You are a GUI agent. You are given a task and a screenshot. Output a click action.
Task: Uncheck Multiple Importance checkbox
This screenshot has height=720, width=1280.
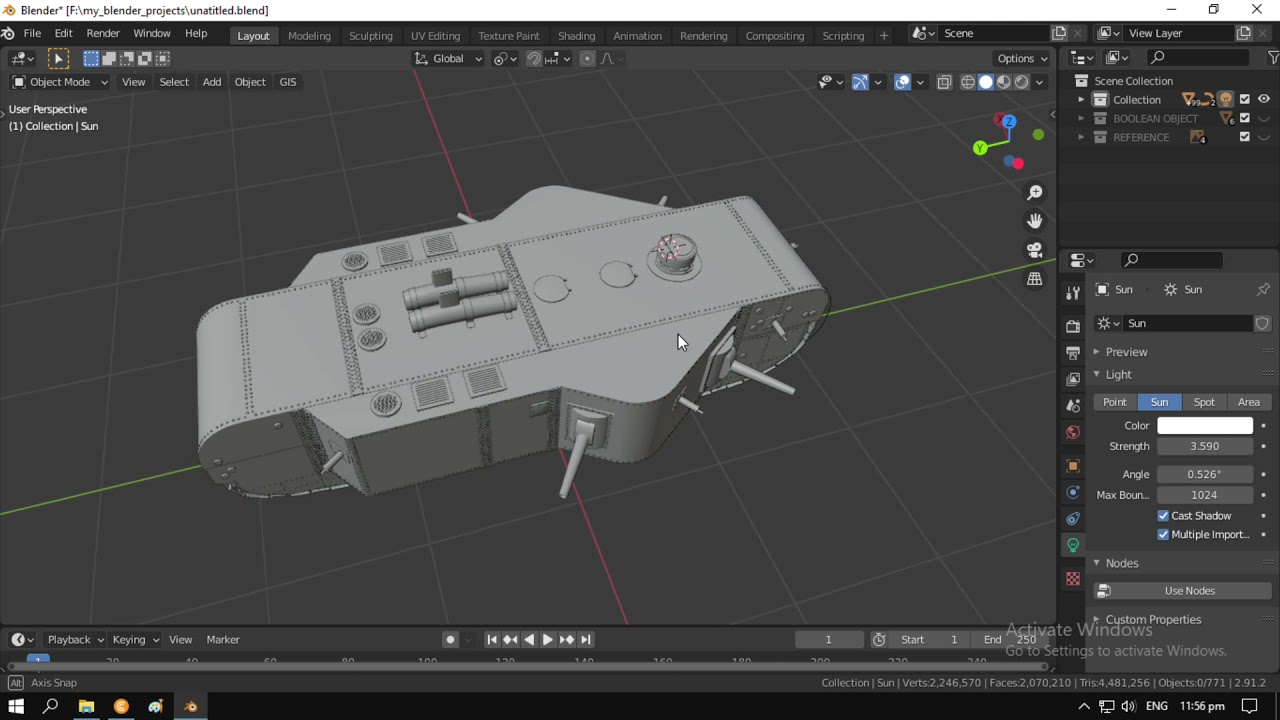1163,535
